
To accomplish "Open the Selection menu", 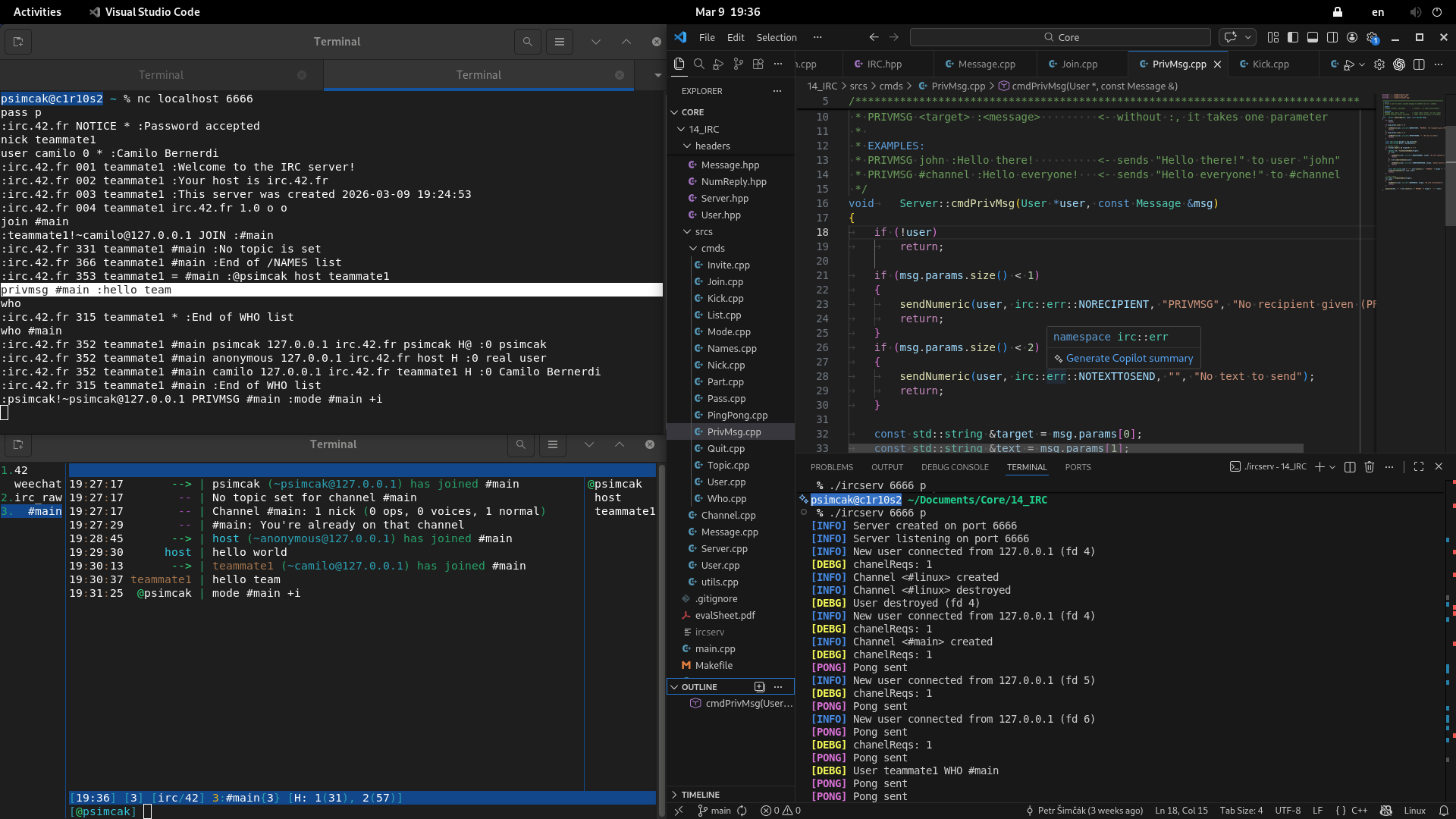I will click(777, 37).
